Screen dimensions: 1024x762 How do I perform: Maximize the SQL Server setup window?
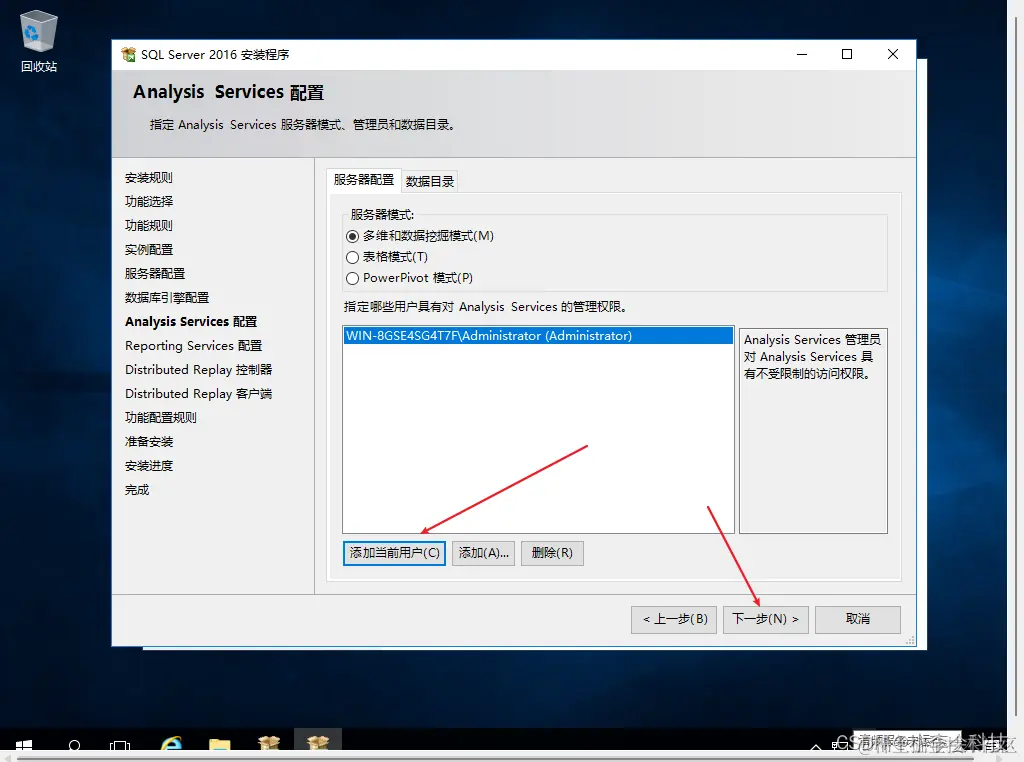tap(847, 55)
